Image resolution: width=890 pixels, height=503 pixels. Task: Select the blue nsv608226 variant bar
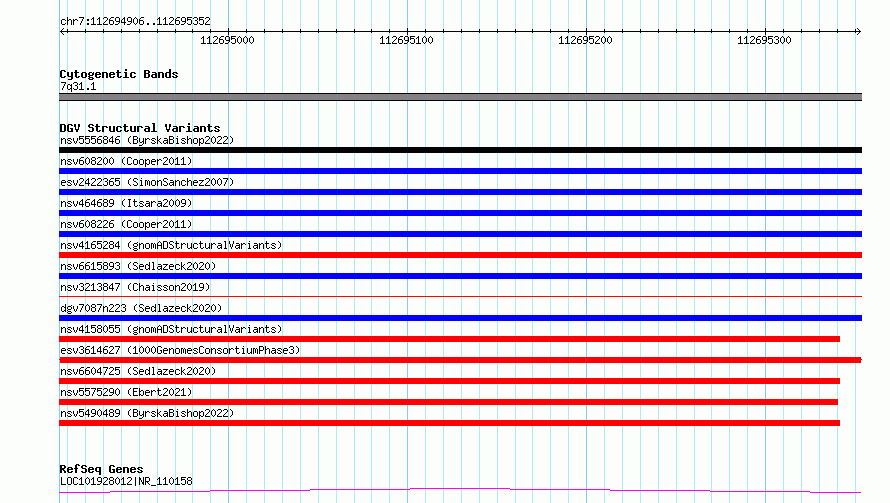460,234
